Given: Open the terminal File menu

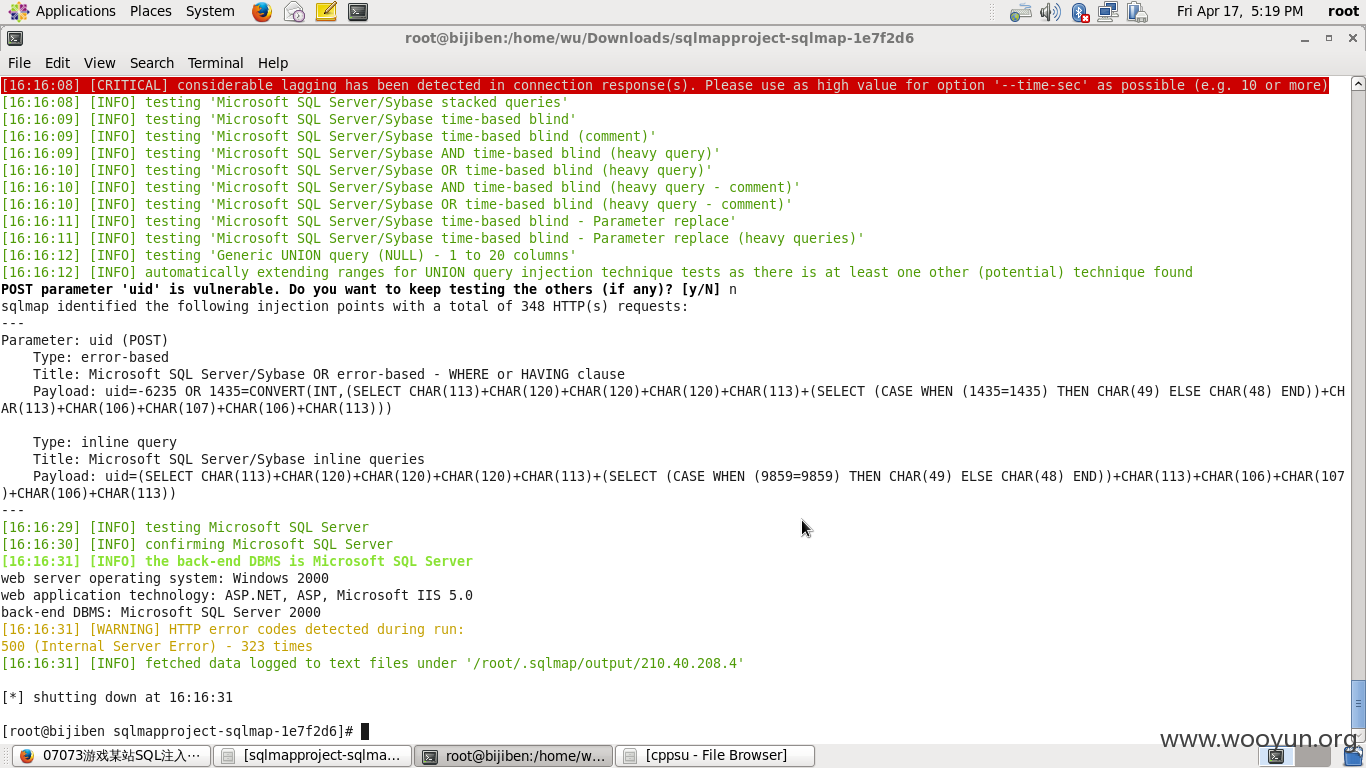Looking at the screenshot, I should point(19,62).
